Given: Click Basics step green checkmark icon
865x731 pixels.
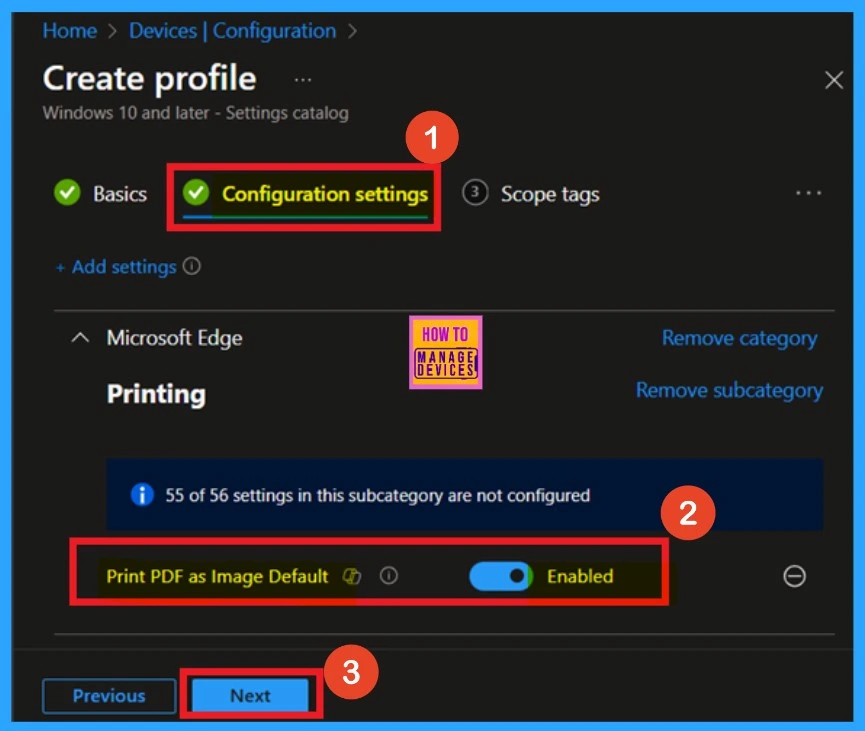Looking at the screenshot, I should [67, 193].
